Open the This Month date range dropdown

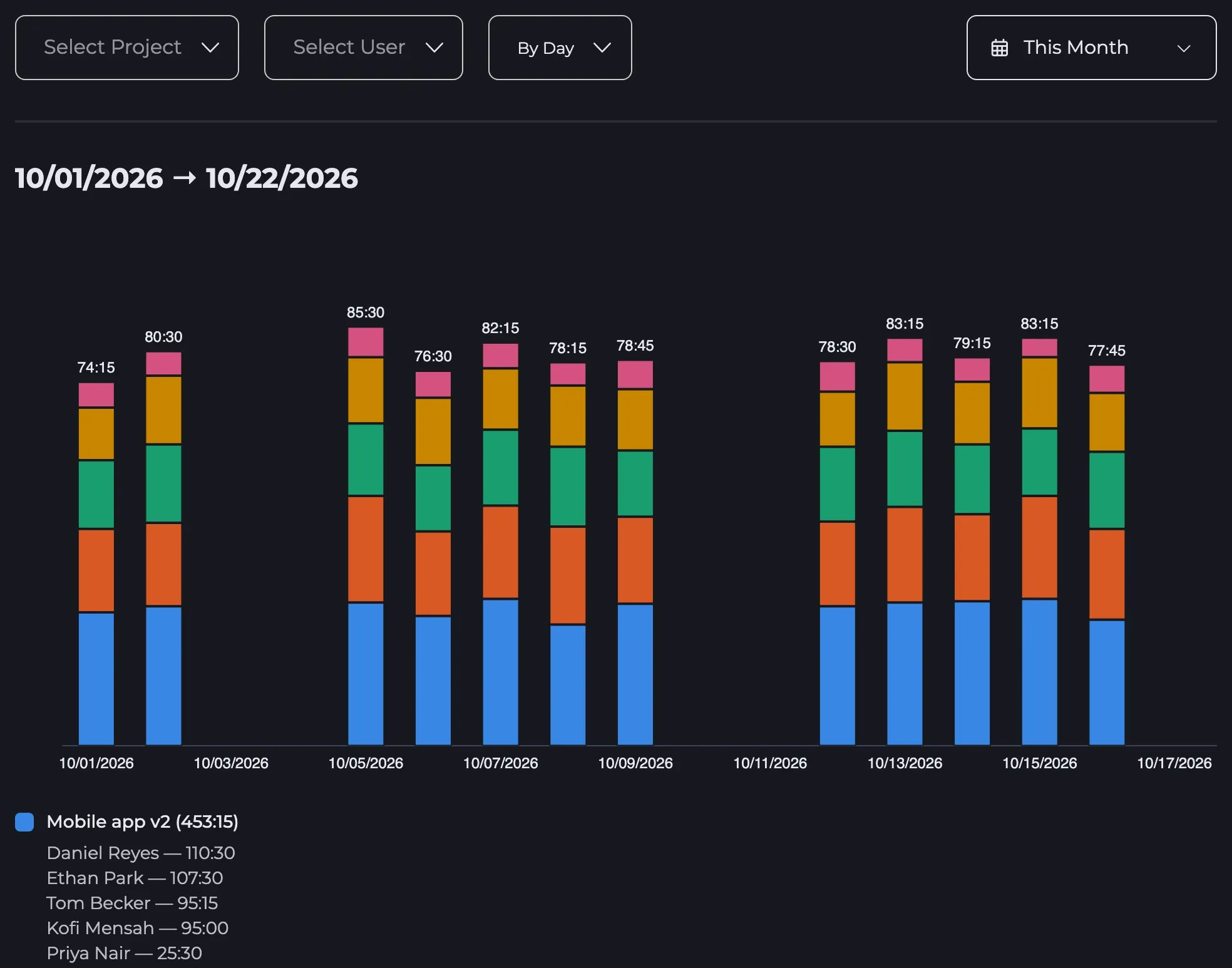[x=1092, y=48]
